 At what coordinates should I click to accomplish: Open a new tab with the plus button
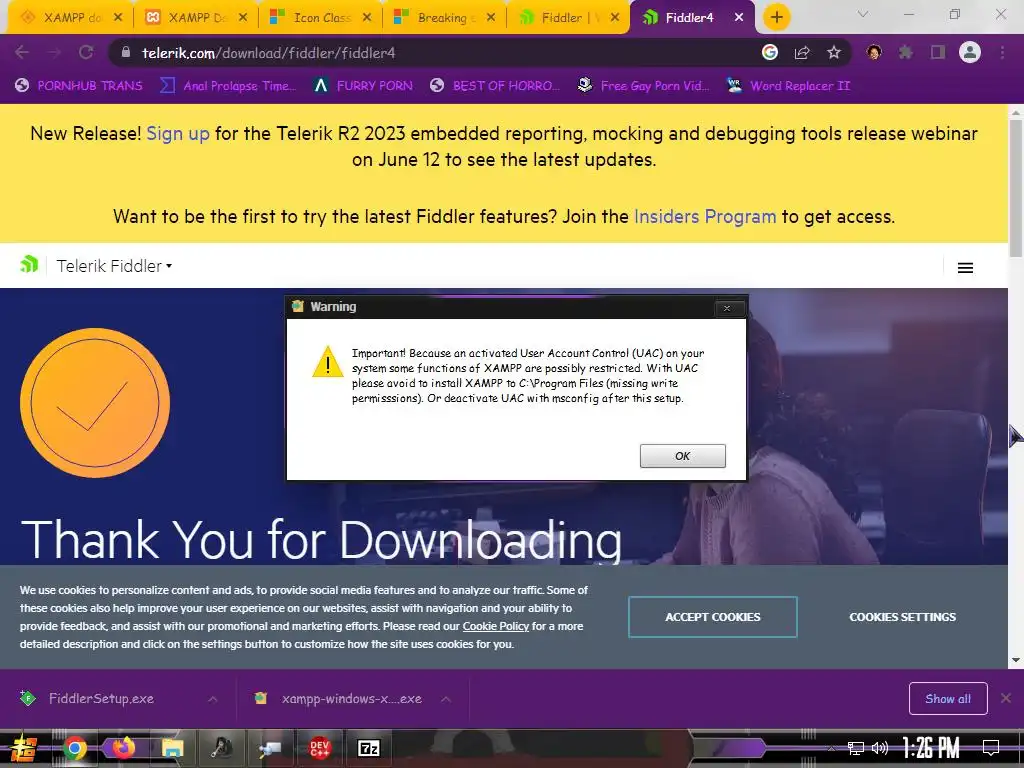pos(776,17)
